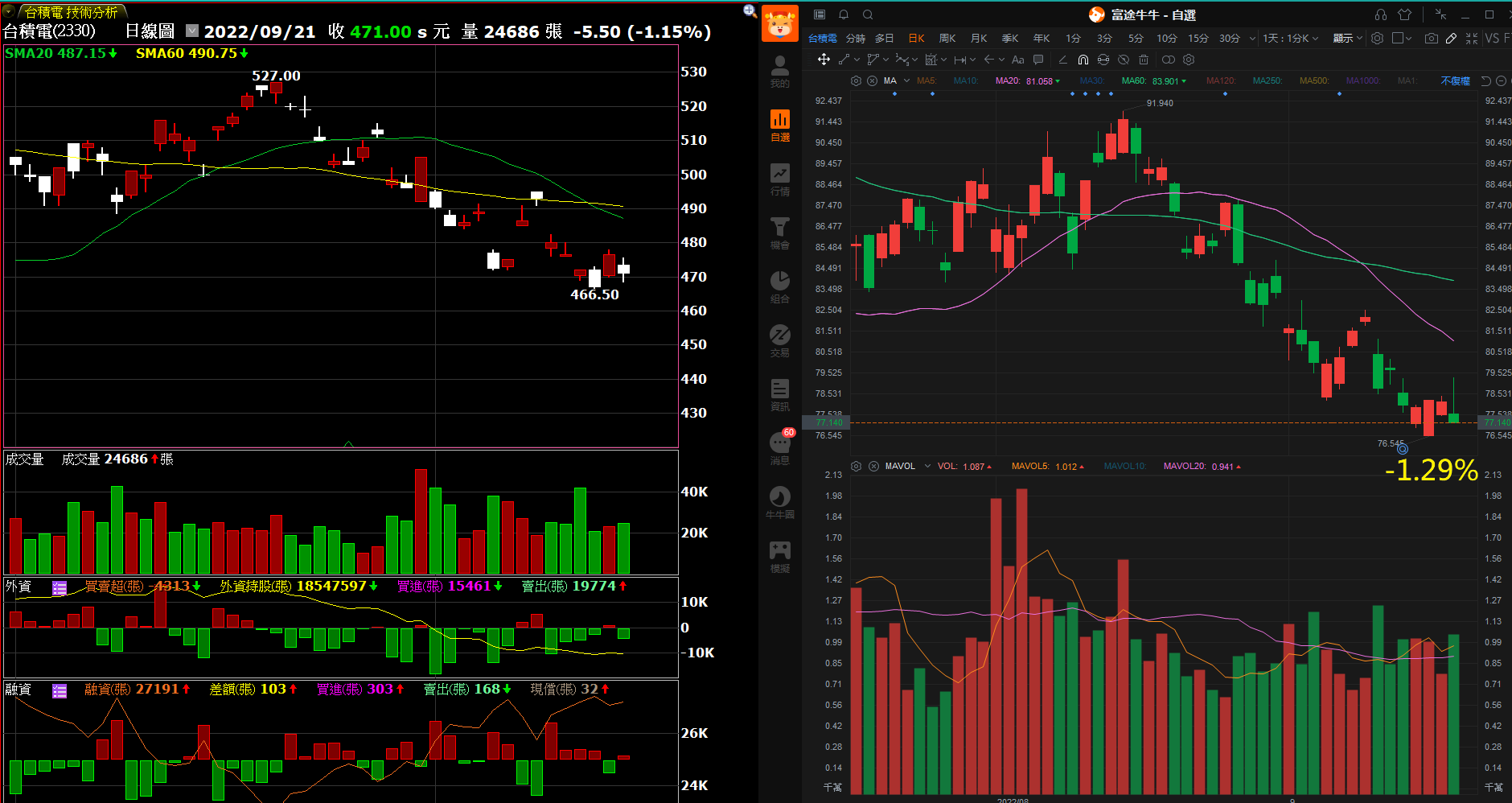Screen dimensions: 1512x803
Task: Open 日線圖 period dropdown on left chart
Action: (192, 31)
